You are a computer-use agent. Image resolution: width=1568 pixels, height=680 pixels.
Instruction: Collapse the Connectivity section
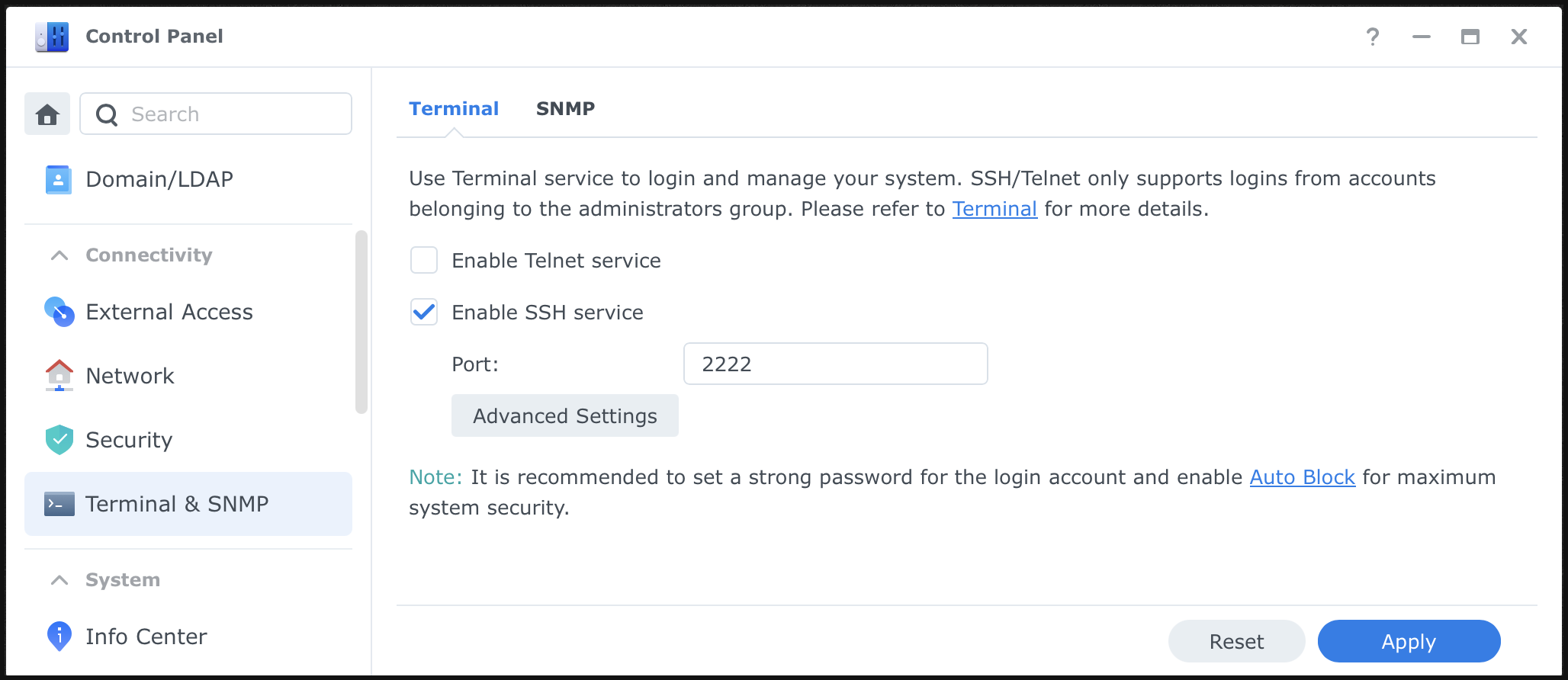pyautogui.click(x=59, y=255)
